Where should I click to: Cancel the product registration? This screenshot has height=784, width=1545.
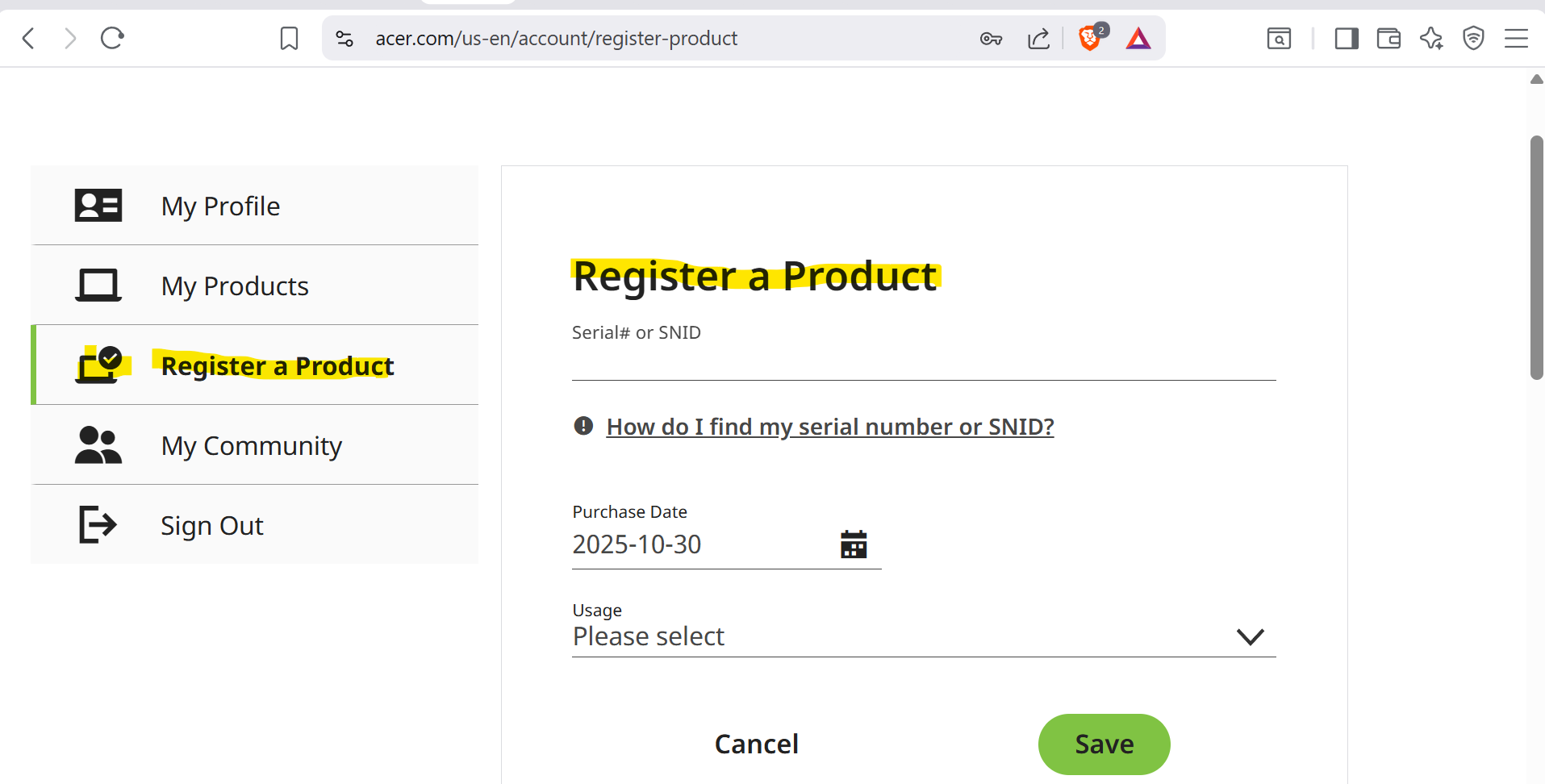[757, 744]
